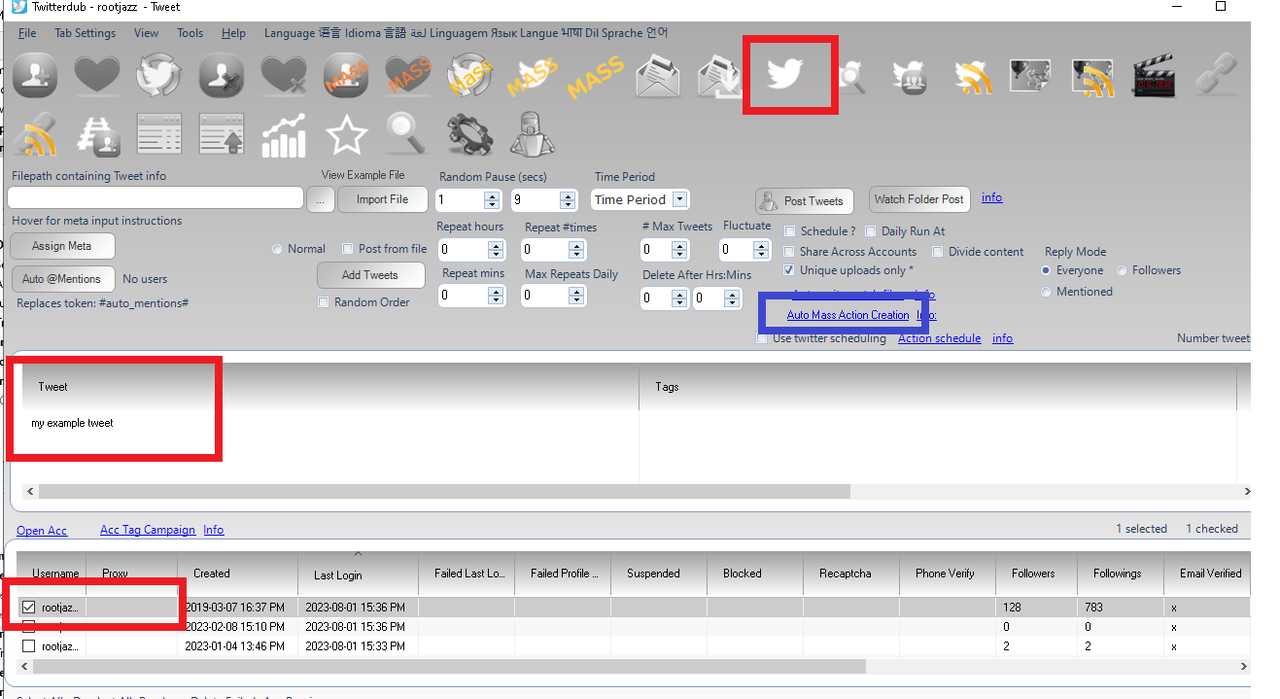The width and height of the screenshot is (1280, 699).
Task: Open the Mass Like heart icon
Action: pos(408,75)
